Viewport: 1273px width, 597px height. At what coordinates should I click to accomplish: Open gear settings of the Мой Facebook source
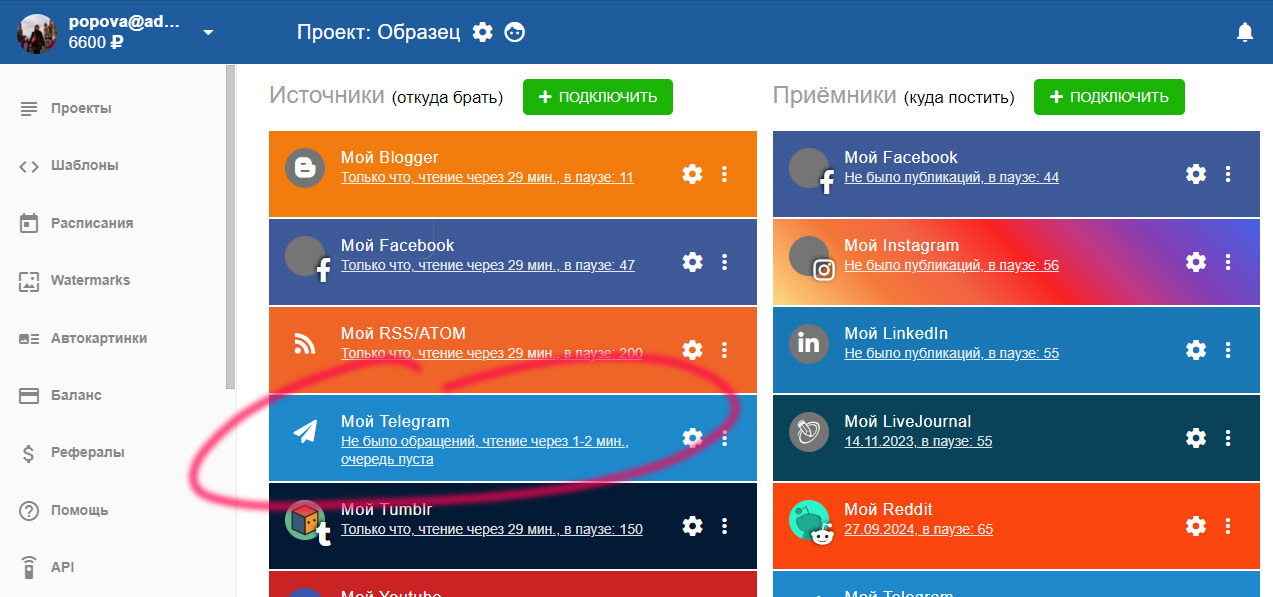point(692,262)
